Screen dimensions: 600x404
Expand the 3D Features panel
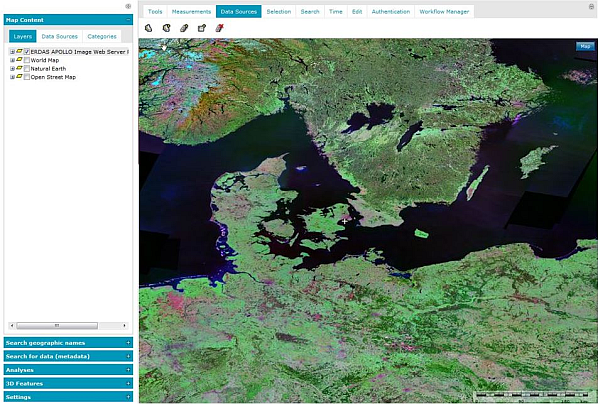pyautogui.click(x=128, y=383)
